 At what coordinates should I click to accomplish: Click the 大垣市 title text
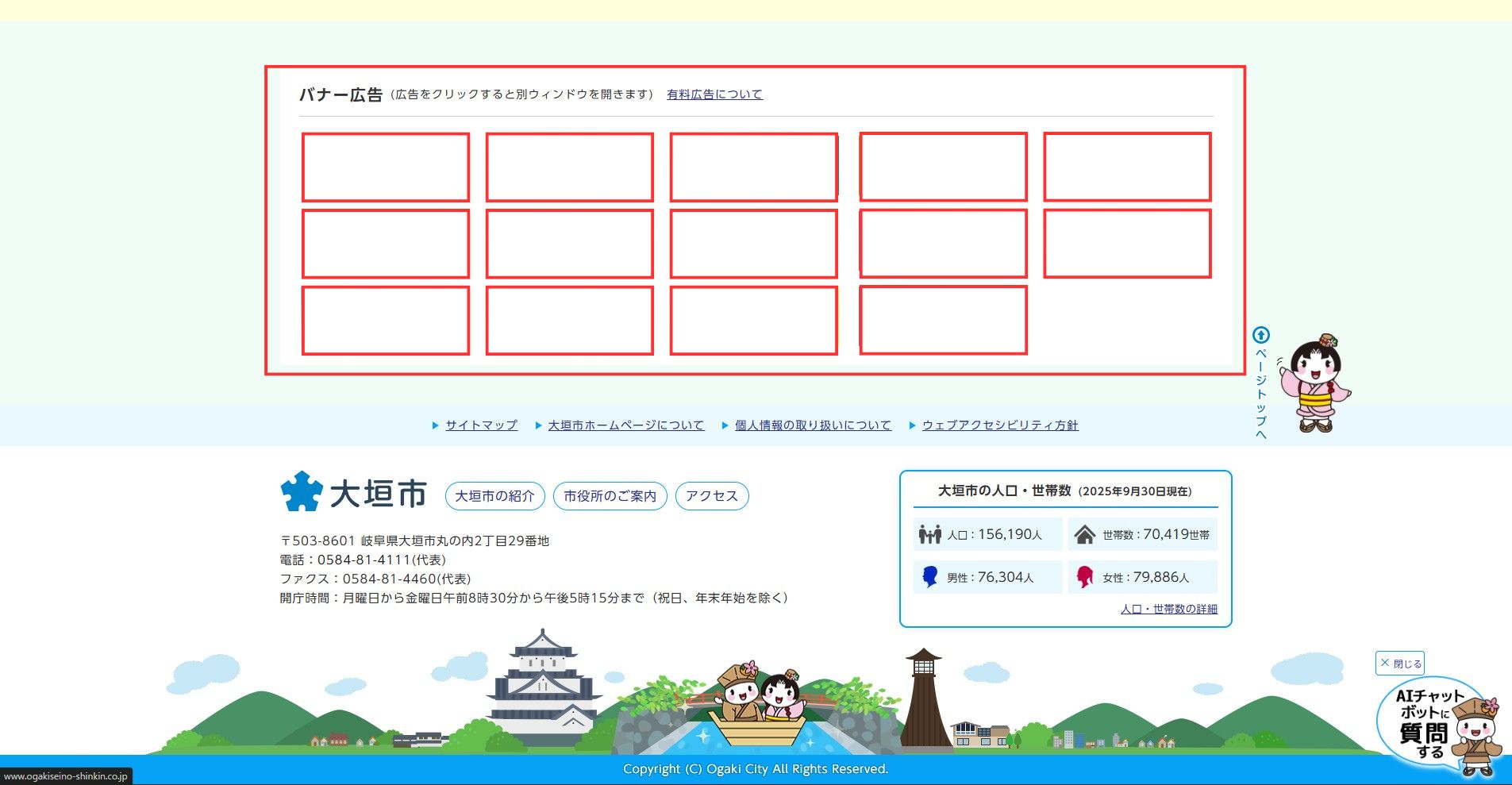(x=379, y=493)
